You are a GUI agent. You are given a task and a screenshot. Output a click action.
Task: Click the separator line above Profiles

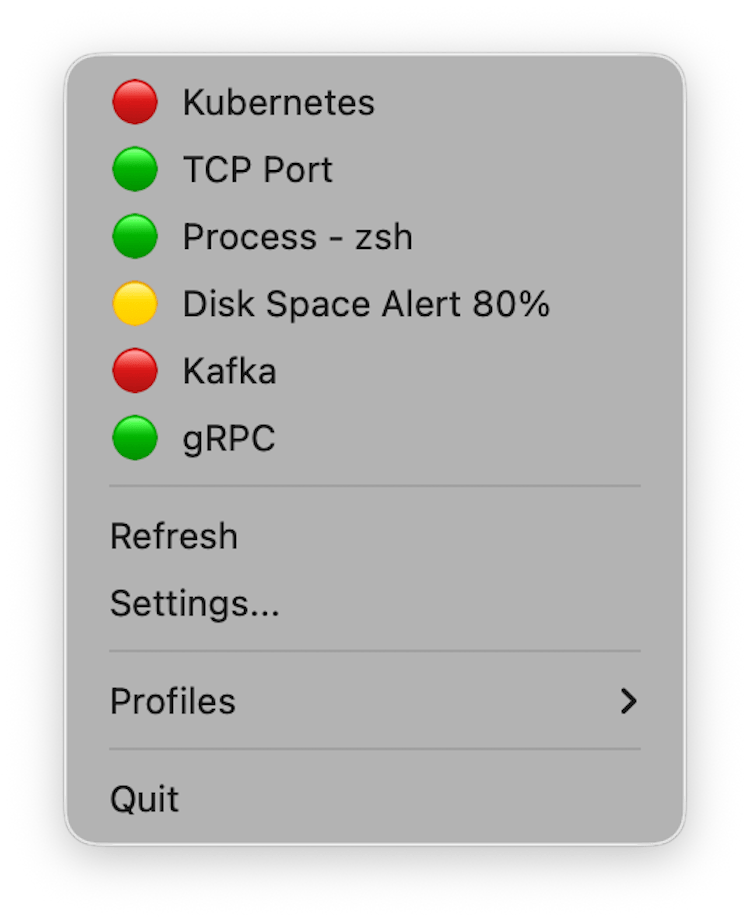point(375,652)
